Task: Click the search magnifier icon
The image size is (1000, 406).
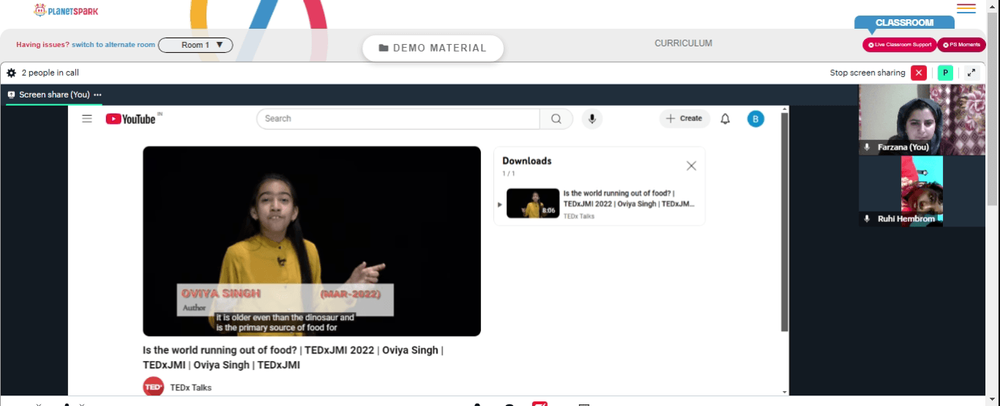Action: tap(556, 119)
